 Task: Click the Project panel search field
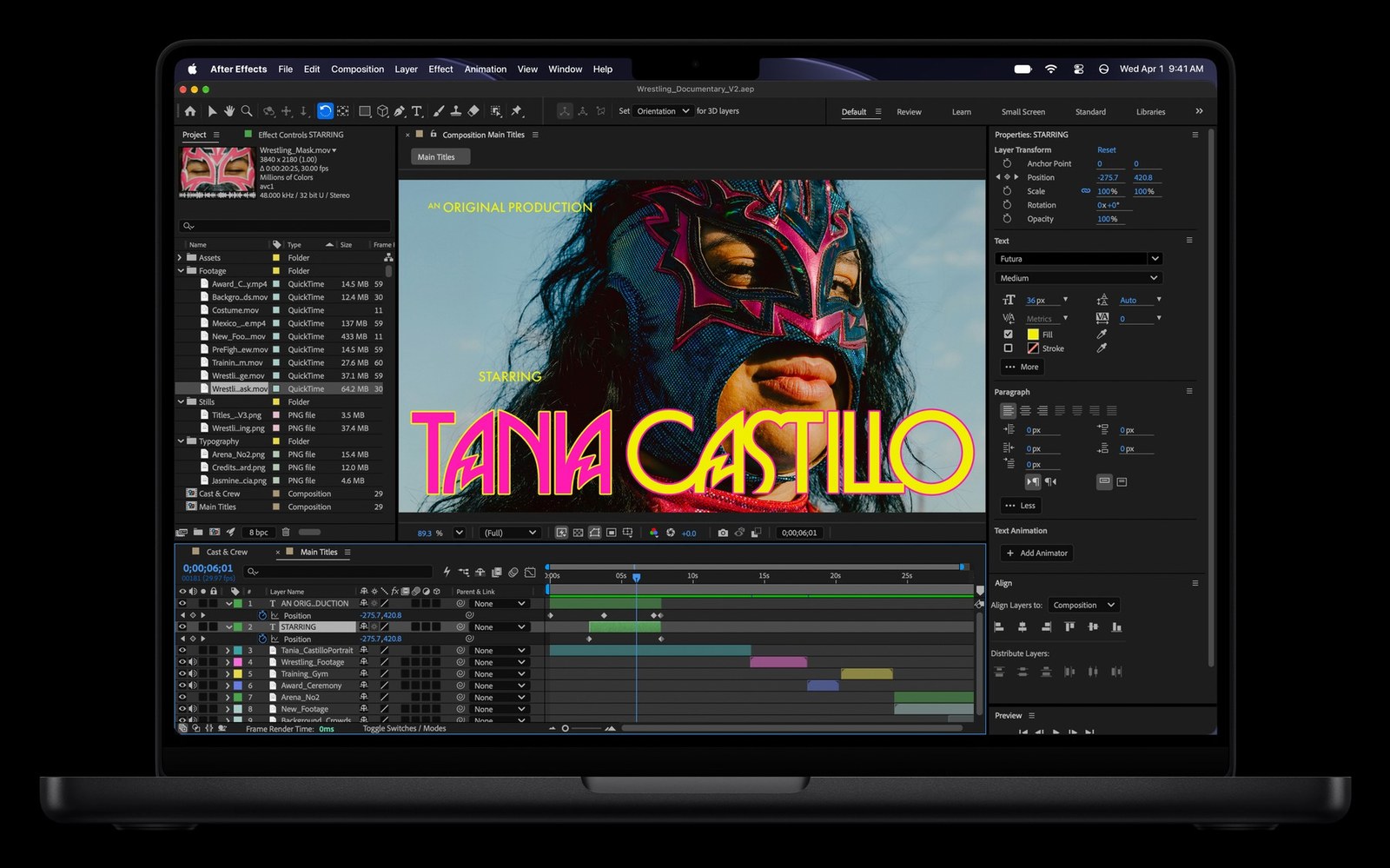(x=285, y=226)
